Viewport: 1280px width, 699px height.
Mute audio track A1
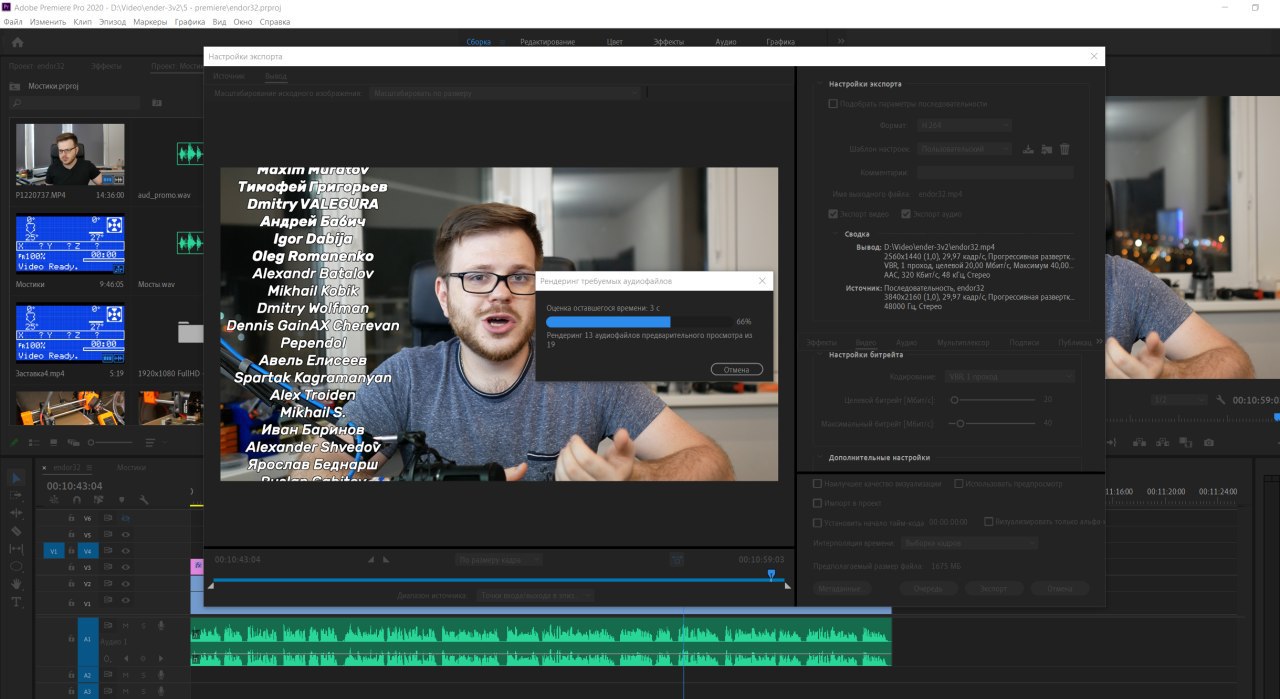coord(126,626)
